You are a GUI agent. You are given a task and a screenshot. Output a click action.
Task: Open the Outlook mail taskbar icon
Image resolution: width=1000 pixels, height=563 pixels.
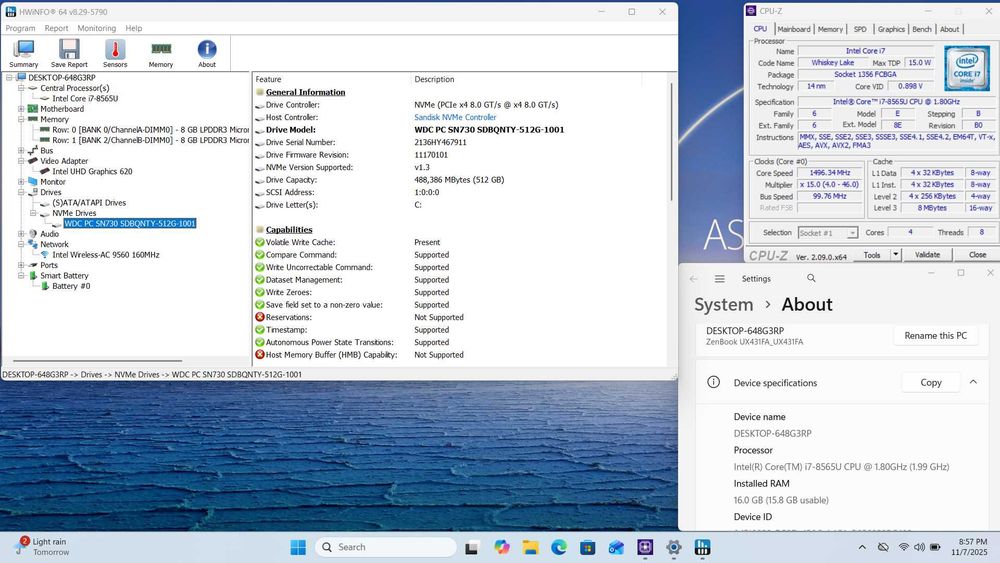click(616, 547)
